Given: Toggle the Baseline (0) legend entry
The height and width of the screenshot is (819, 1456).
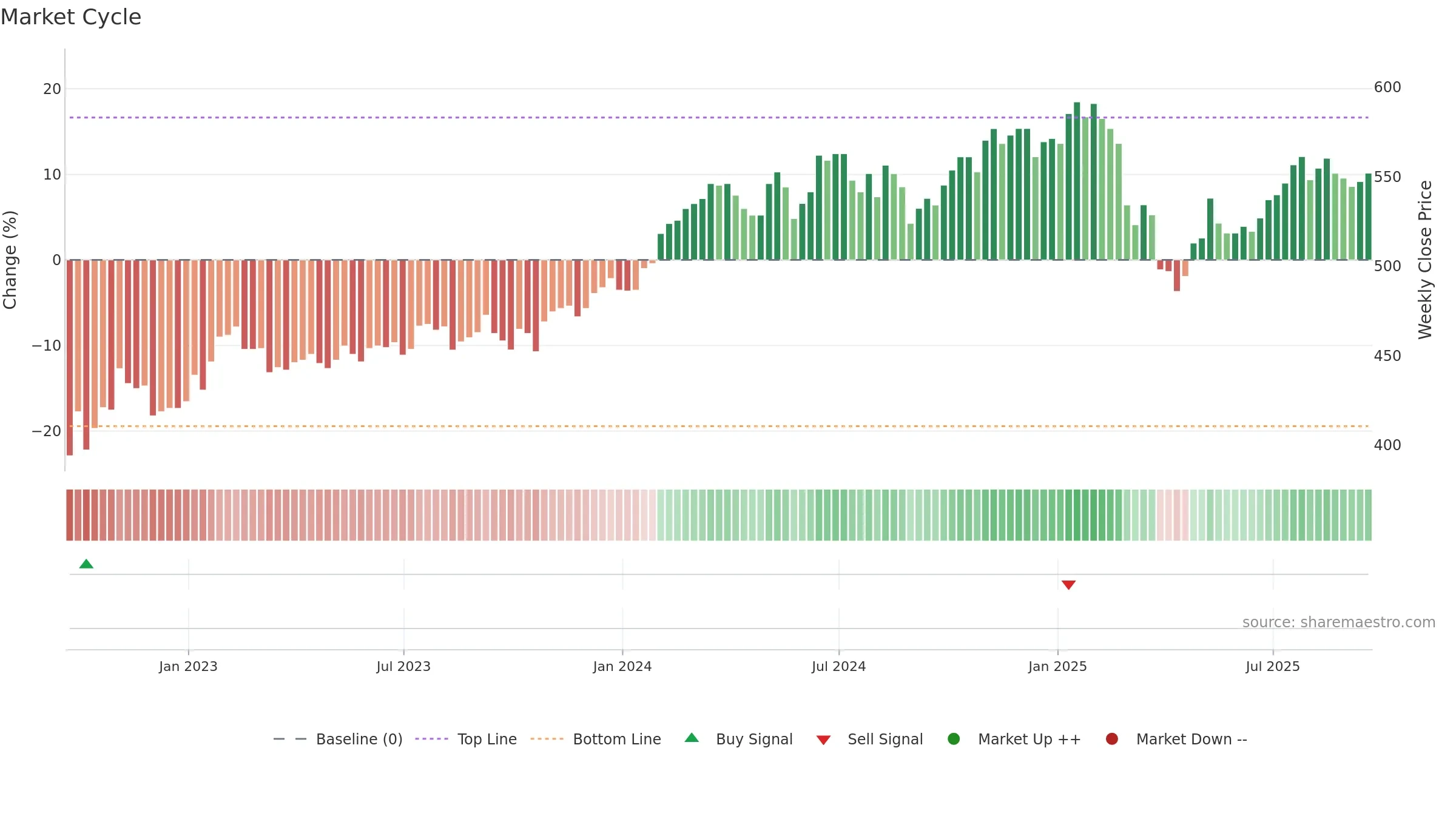Looking at the screenshot, I should [338, 739].
